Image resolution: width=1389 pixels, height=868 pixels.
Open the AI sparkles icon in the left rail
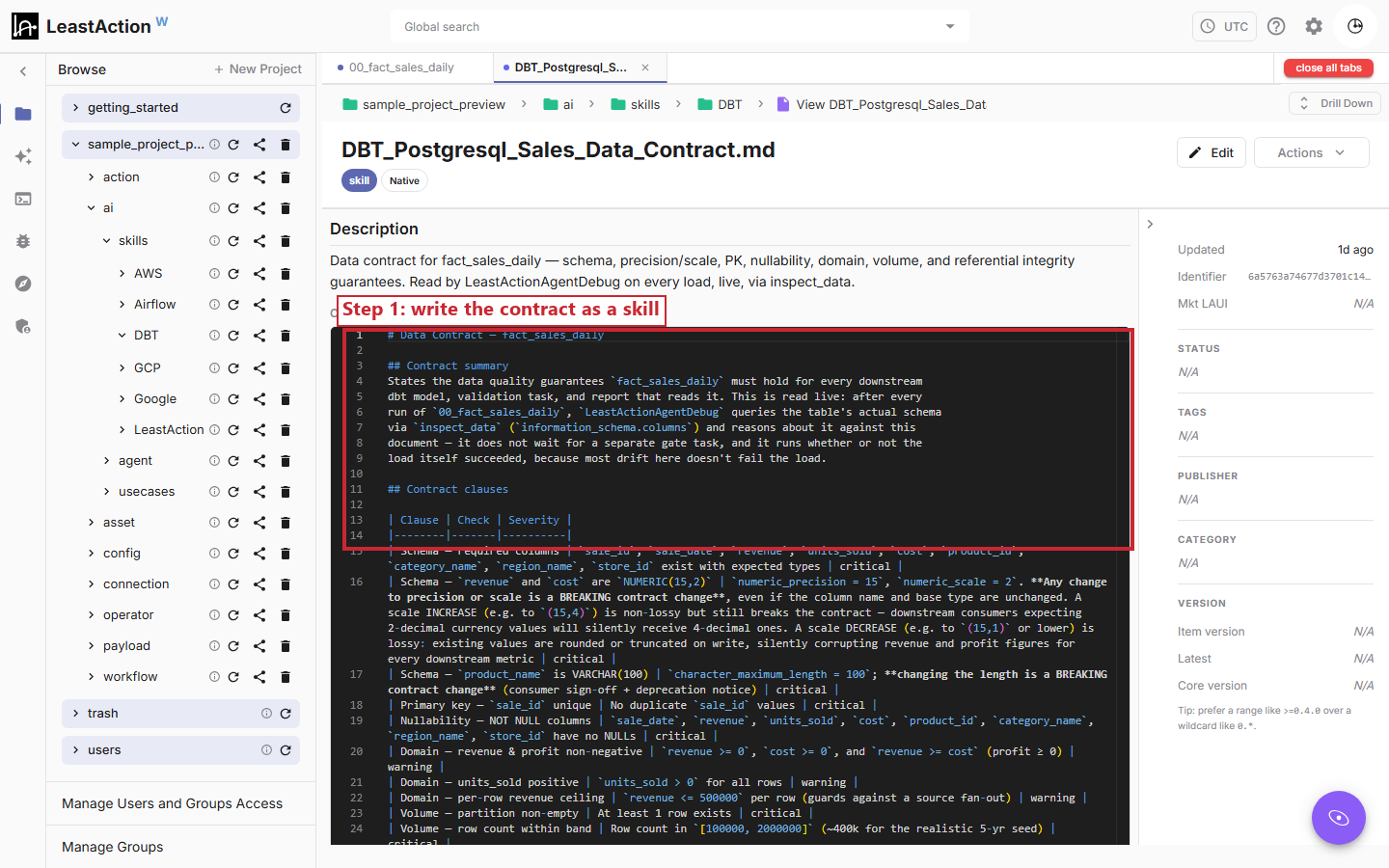pyautogui.click(x=23, y=156)
